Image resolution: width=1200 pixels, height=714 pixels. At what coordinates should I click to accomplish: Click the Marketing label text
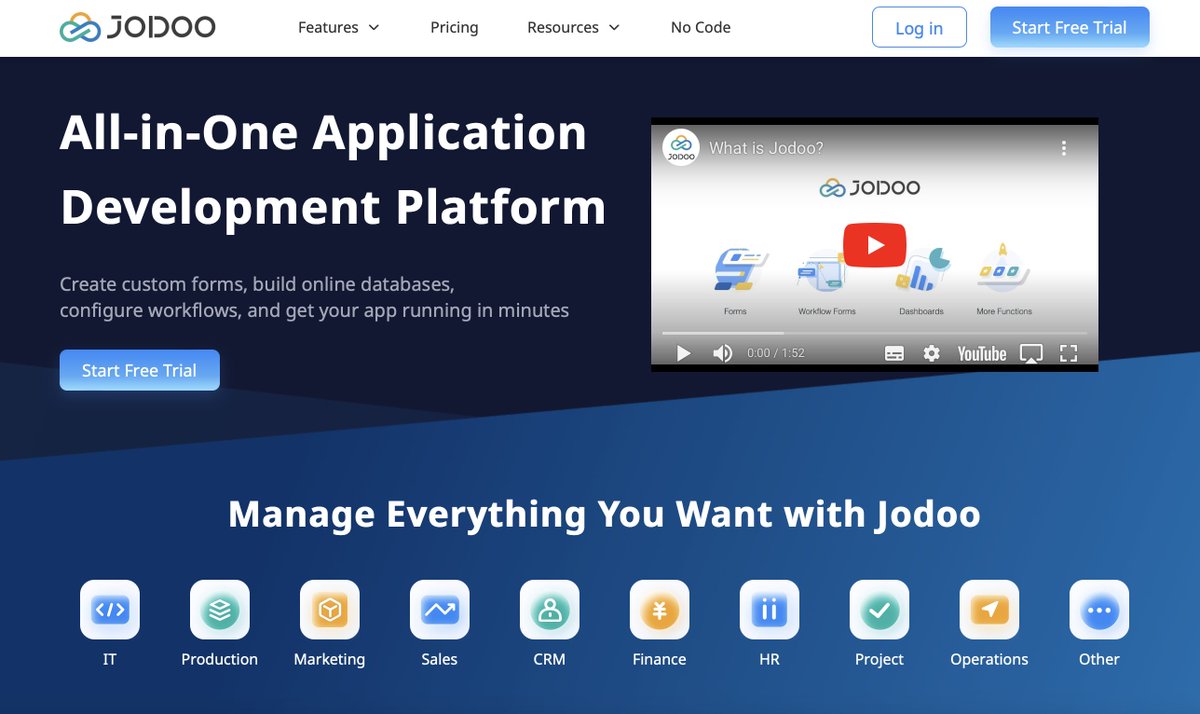pyautogui.click(x=330, y=659)
